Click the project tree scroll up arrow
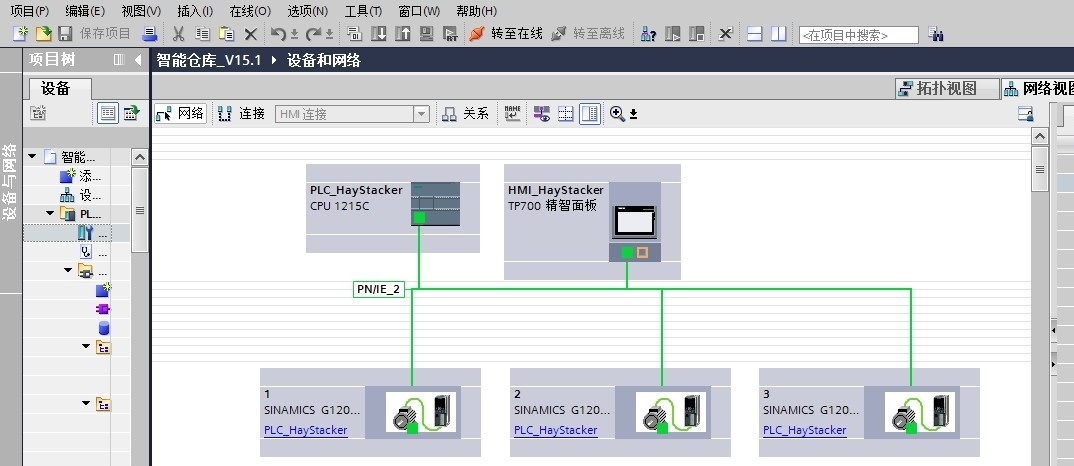This screenshot has height=466, width=1074. [x=140, y=158]
